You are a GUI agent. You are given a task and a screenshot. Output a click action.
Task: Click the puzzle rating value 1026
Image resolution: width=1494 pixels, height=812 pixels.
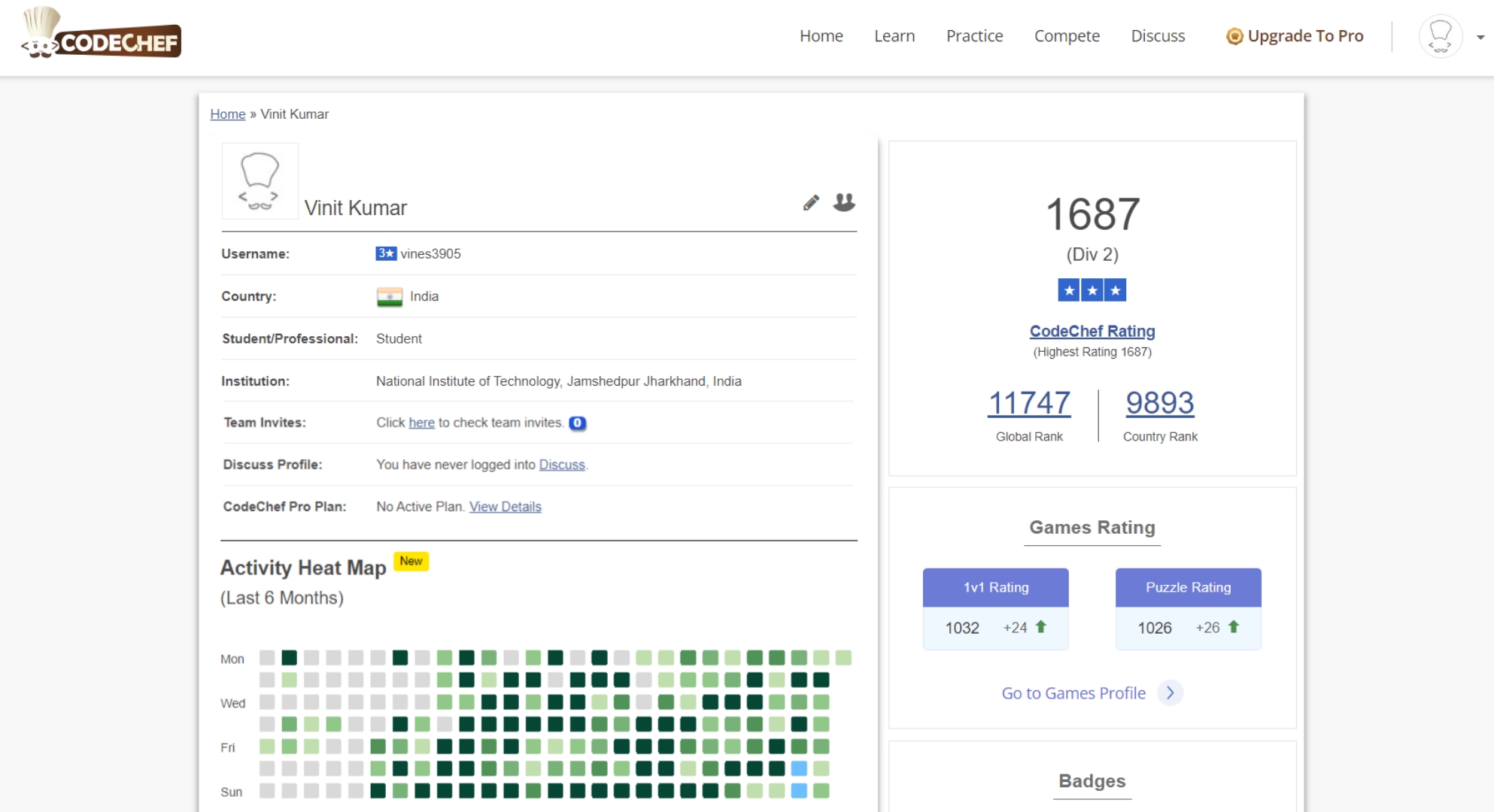point(1155,628)
